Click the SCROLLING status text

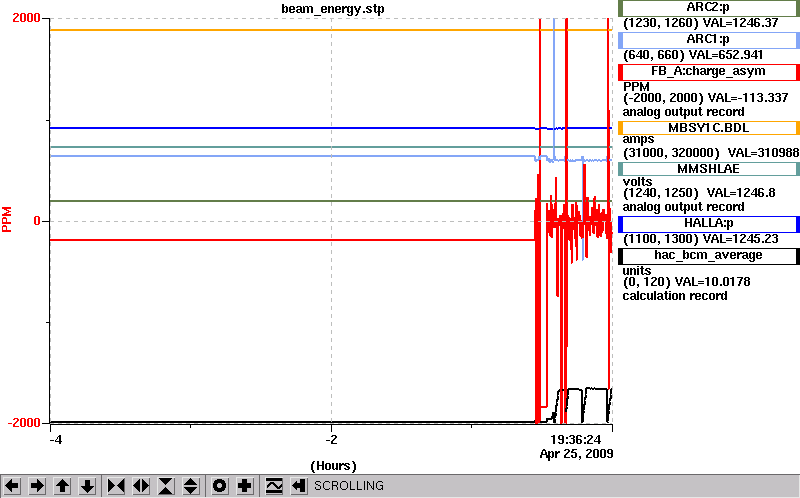tap(349, 486)
